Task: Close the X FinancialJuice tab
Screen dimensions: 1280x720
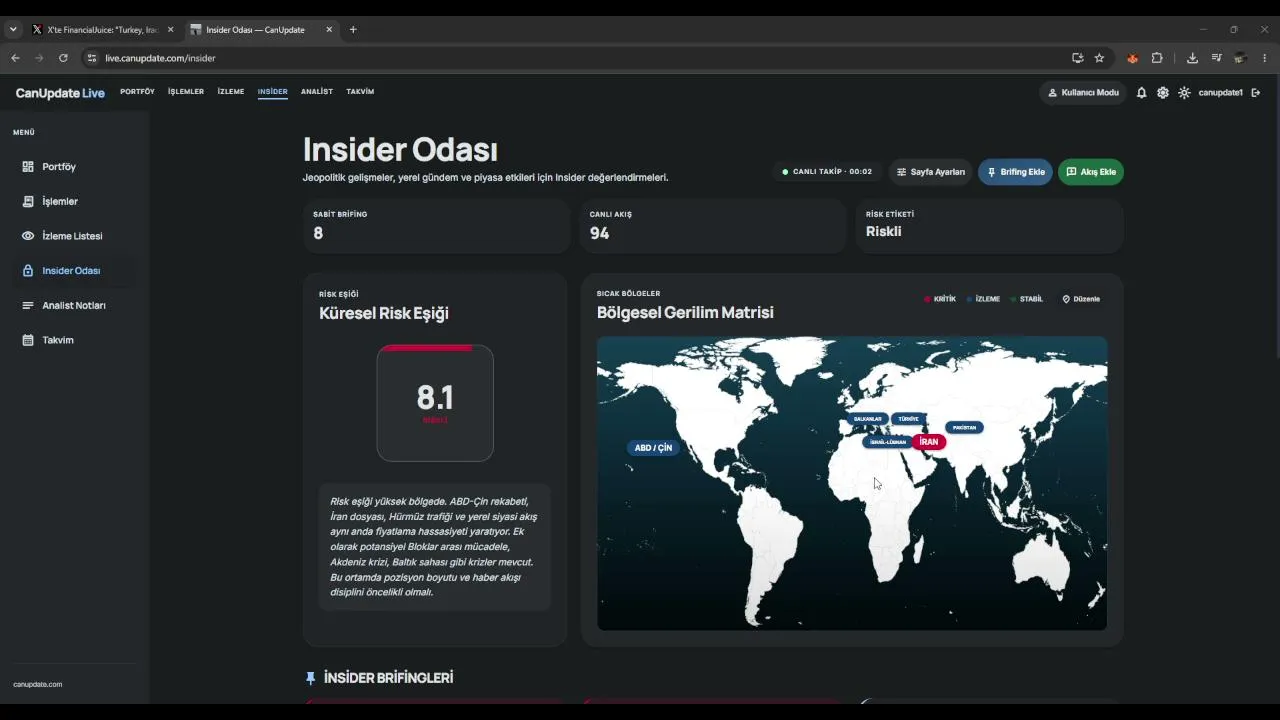Action: [170, 30]
